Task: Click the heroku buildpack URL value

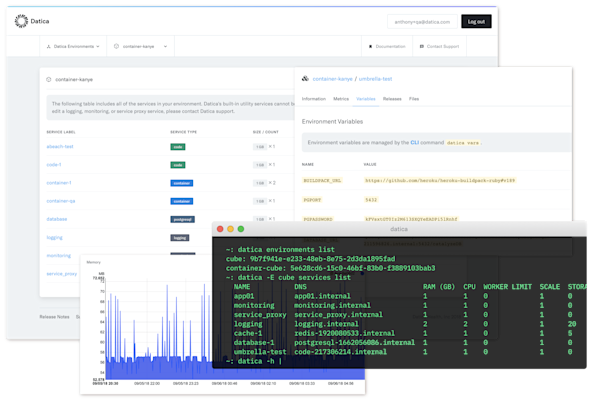Action: (x=440, y=180)
